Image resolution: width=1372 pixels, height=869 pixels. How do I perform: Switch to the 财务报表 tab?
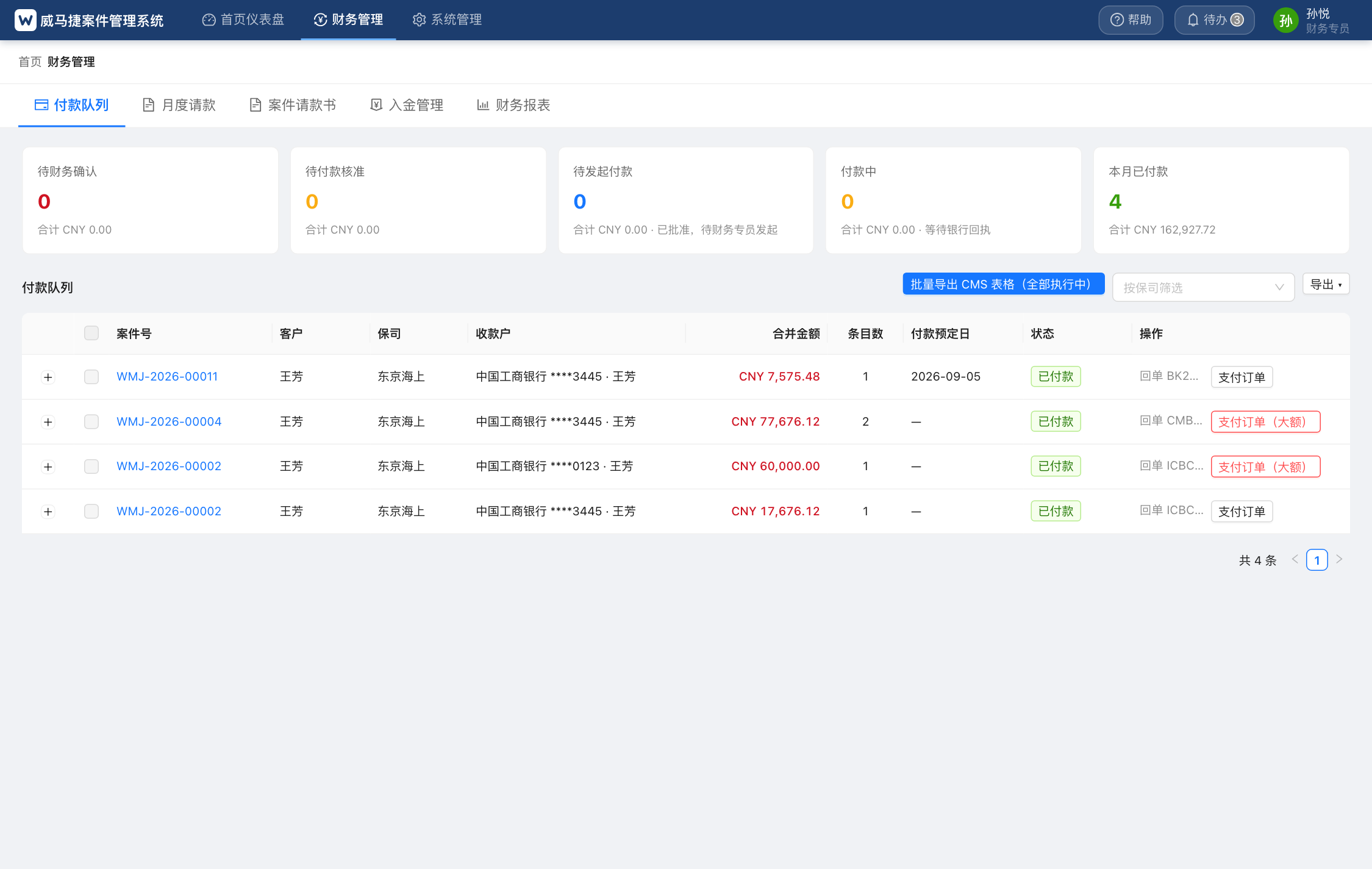[513, 105]
